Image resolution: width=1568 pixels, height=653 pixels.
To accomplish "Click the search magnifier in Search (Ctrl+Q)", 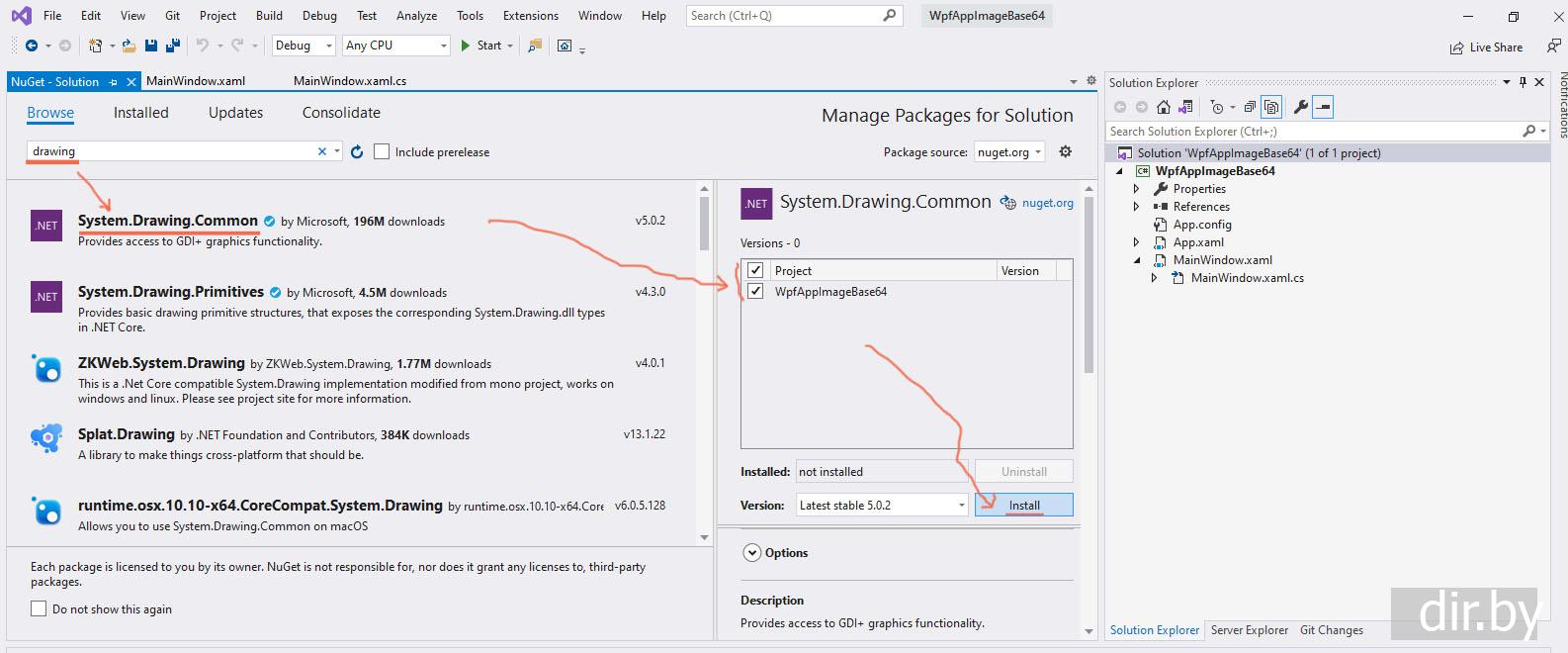I will 889,16.
